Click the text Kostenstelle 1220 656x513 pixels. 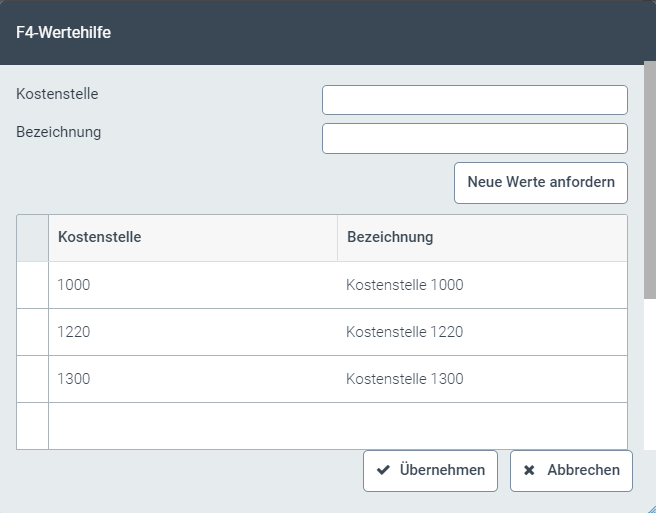405,332
